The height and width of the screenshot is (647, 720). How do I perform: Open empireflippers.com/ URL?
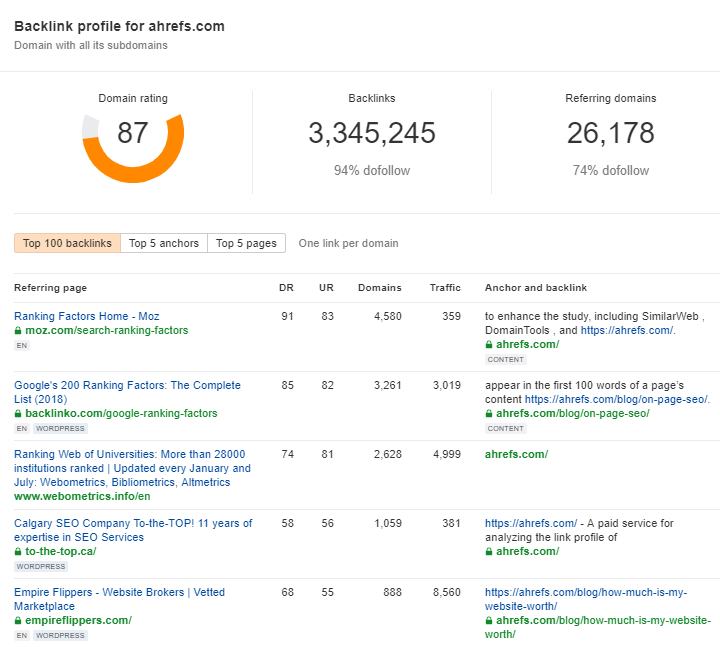coord(79,620)
